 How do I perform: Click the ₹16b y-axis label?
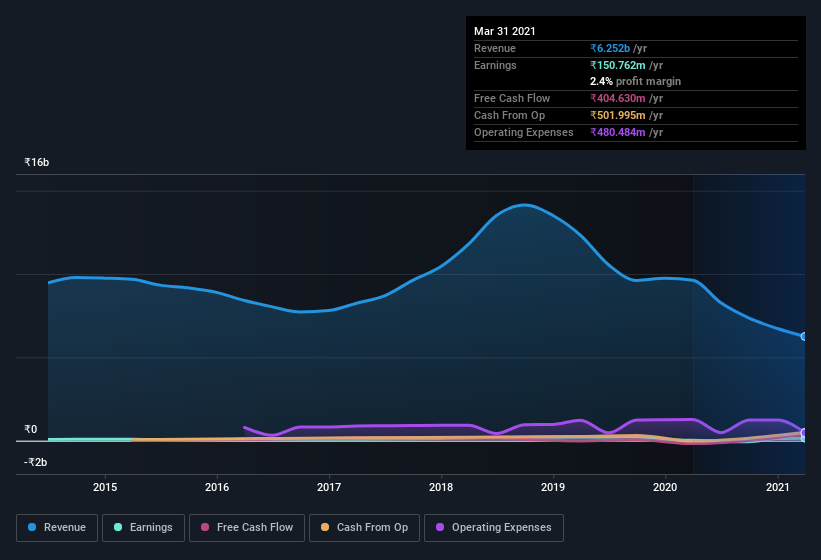point(37,162)
